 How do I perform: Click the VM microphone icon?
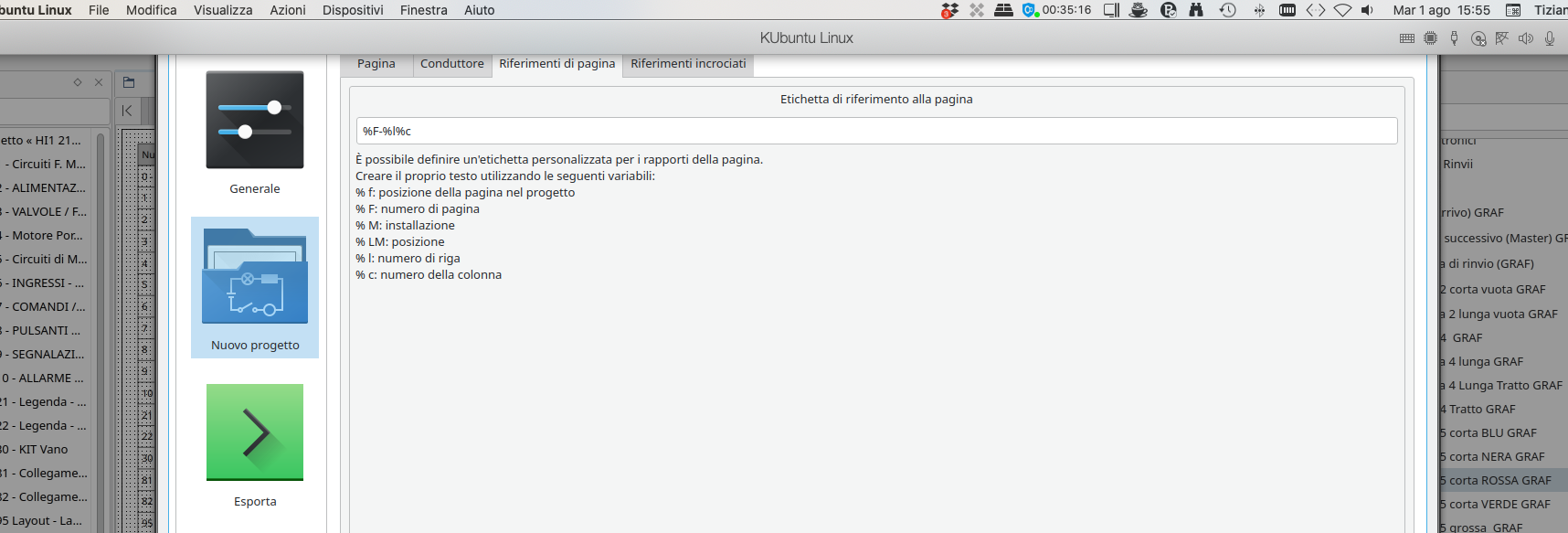(x=1550, y=38)
